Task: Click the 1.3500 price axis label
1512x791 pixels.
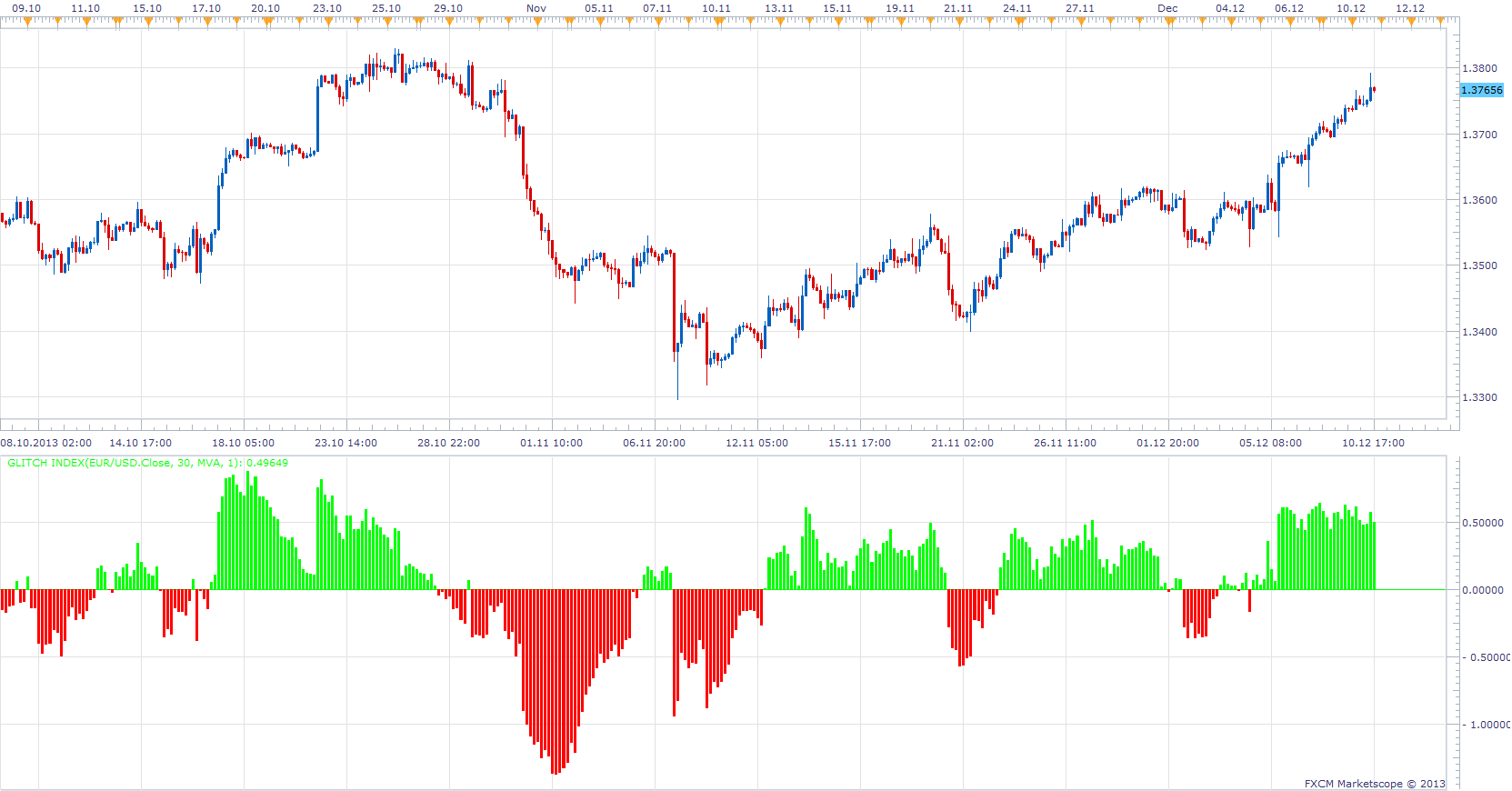Action: pos(1479,266)
